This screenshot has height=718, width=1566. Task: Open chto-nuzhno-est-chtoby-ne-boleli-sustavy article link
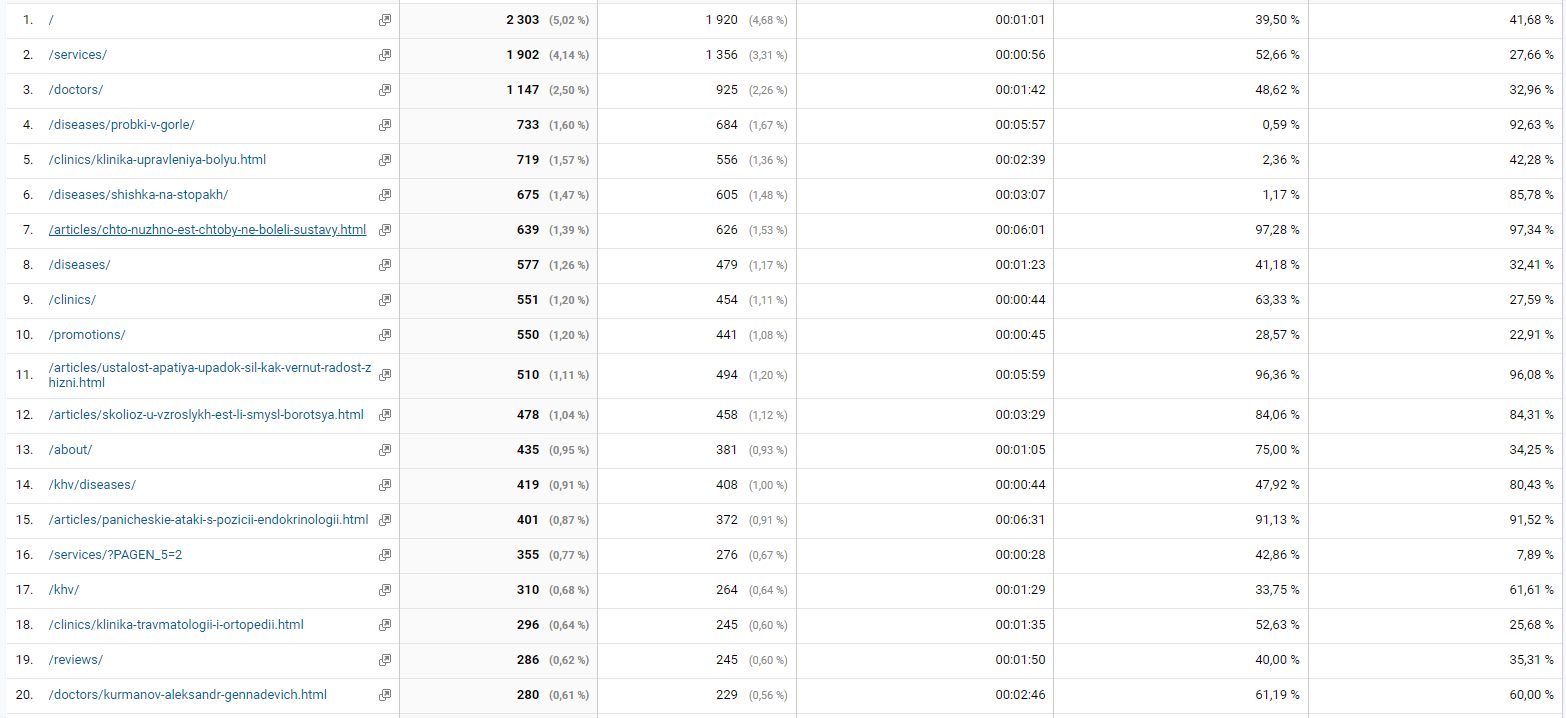click(x=207, y=230)
